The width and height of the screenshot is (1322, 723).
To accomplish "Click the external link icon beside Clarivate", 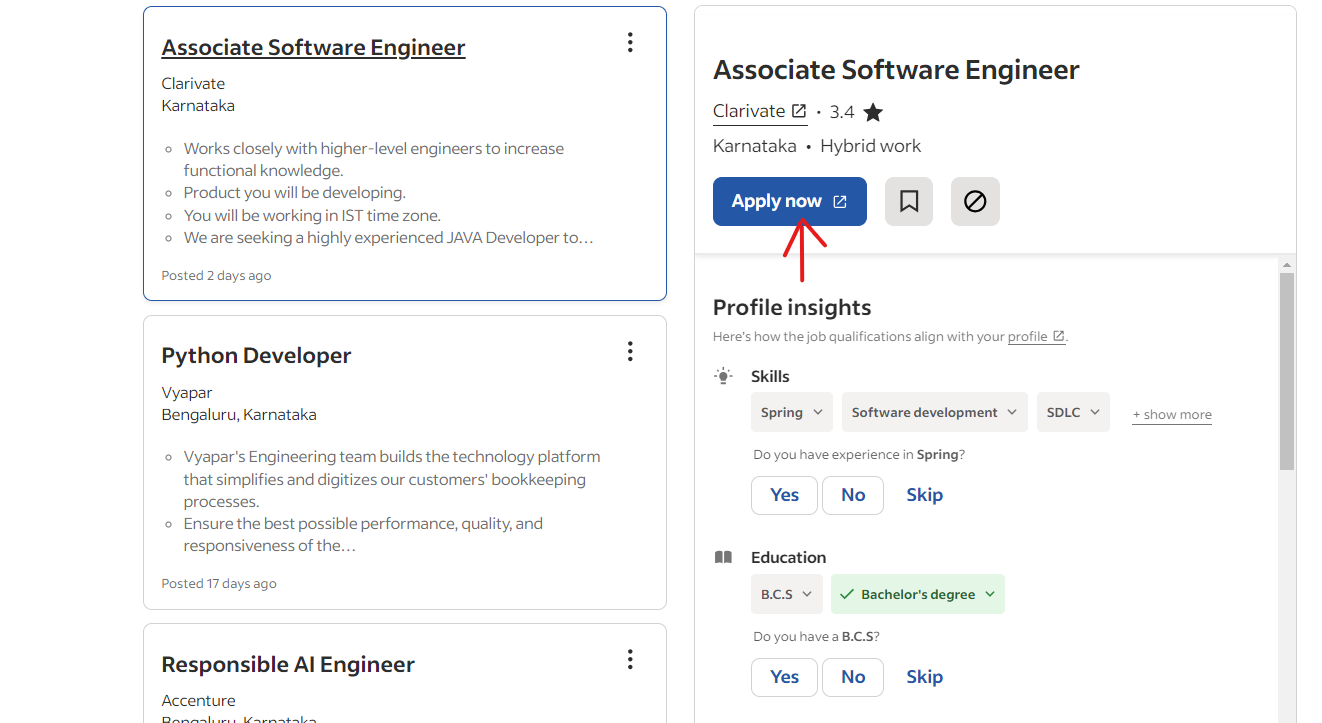I will 799,111.
